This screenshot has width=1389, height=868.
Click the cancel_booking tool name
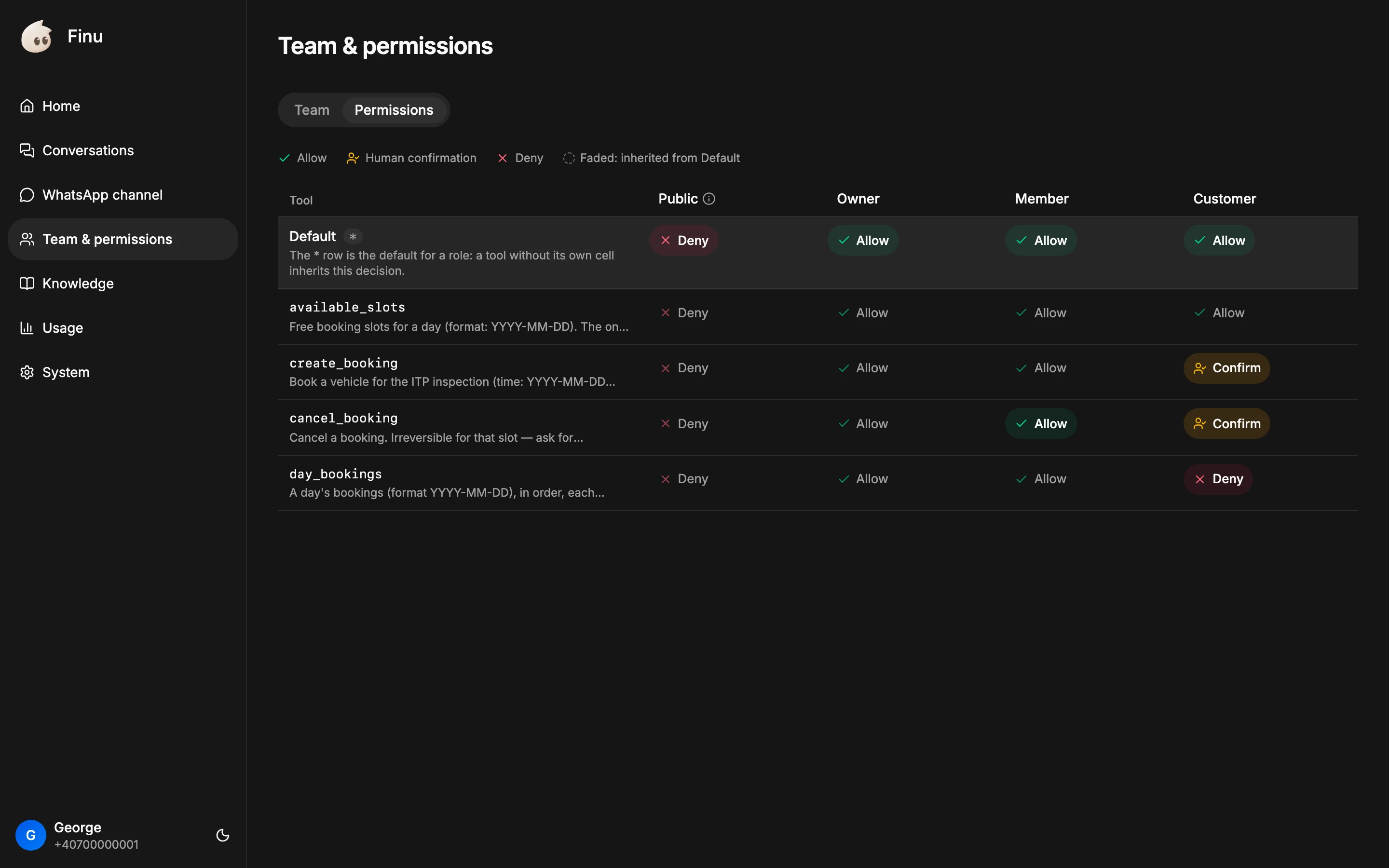[343, 419]
